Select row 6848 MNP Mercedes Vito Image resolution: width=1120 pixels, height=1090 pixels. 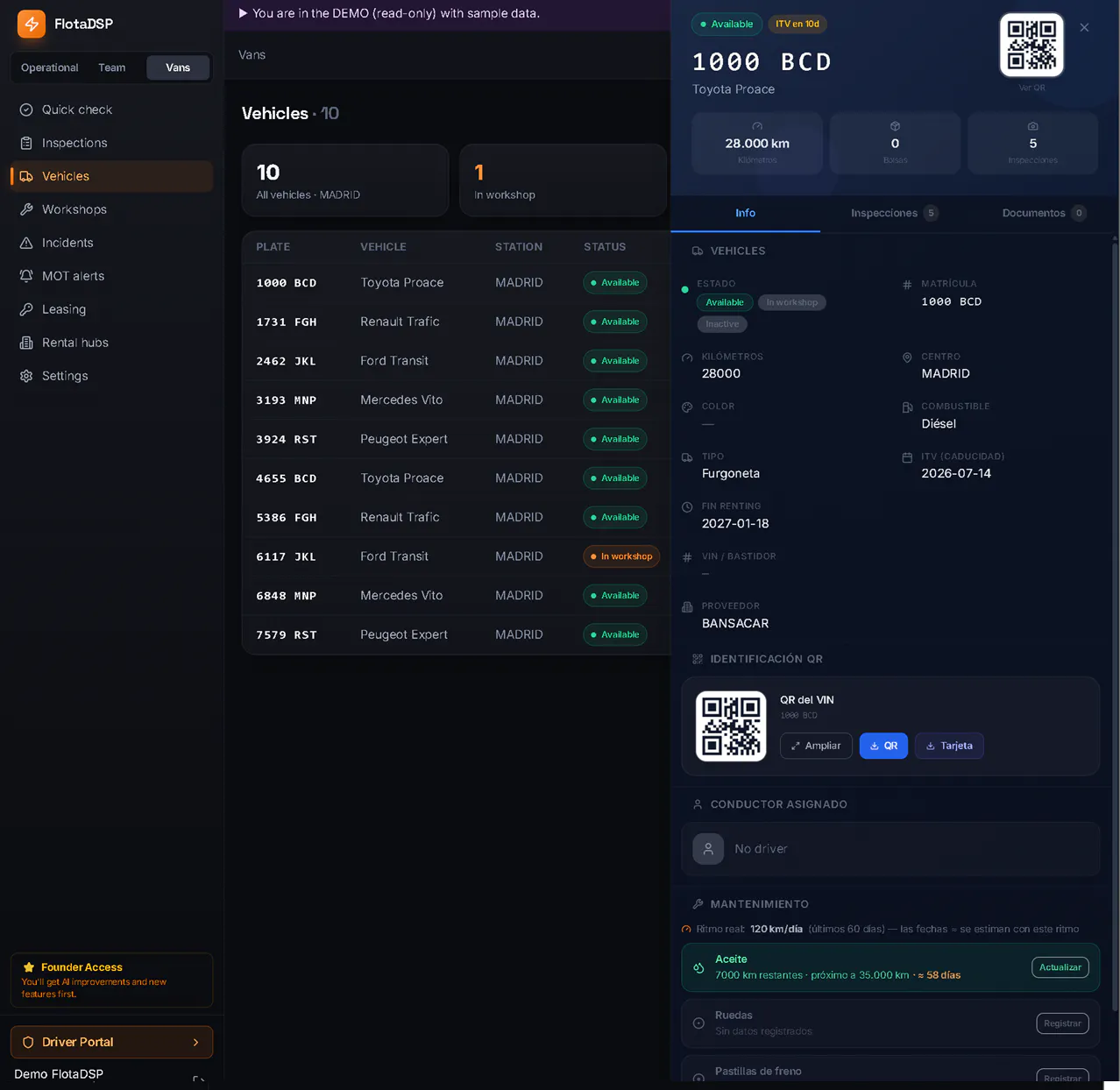456,596
